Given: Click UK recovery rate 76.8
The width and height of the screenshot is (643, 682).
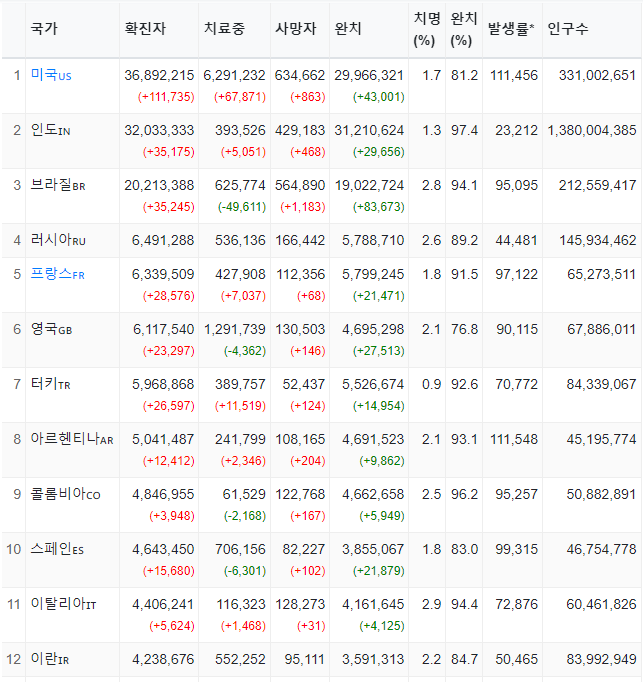Looking at the screenshot, I should pyautogui.click(x=464, y=329).
